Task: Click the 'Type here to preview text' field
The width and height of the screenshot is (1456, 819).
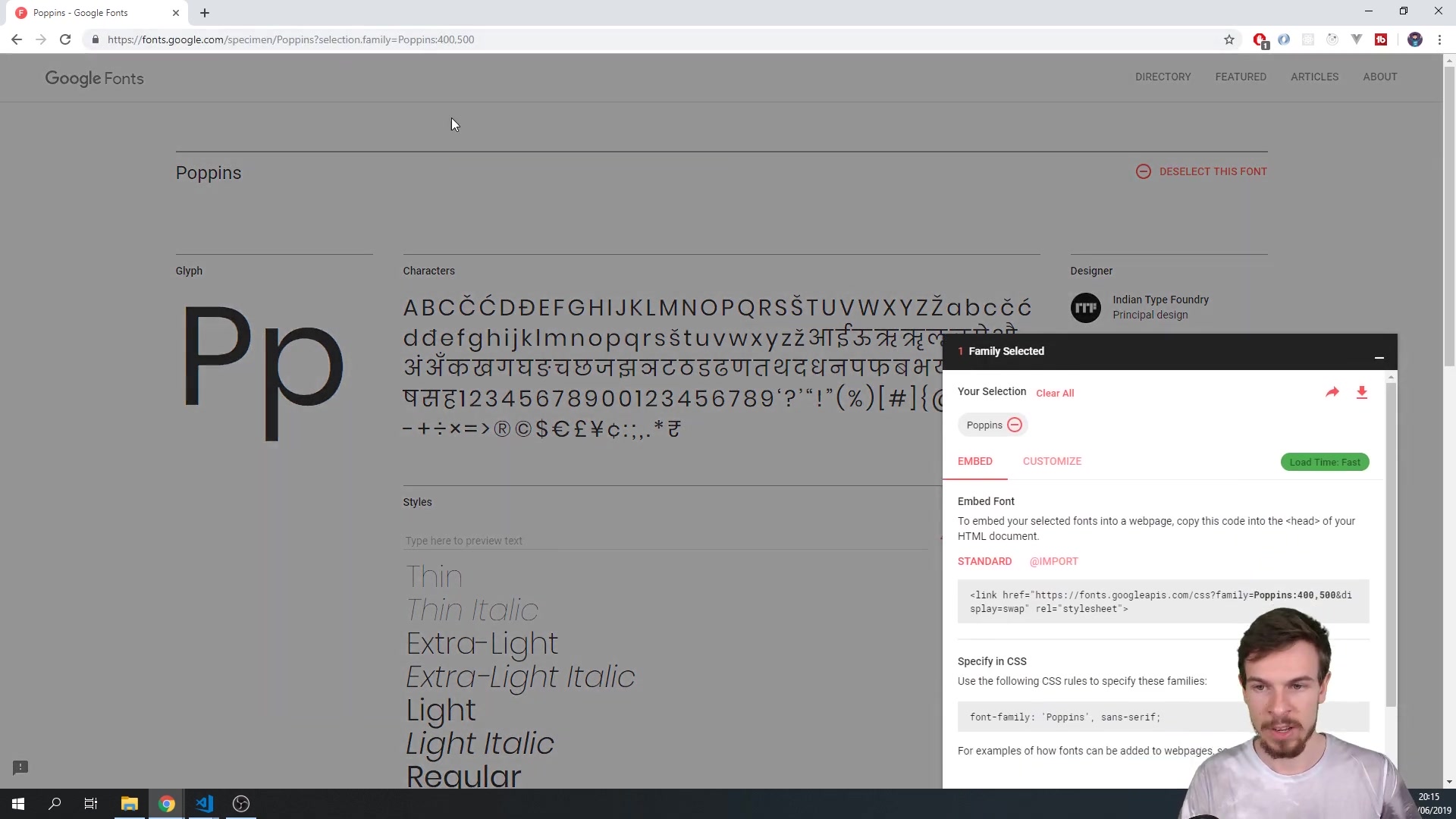Action: (x=664, y=541)
